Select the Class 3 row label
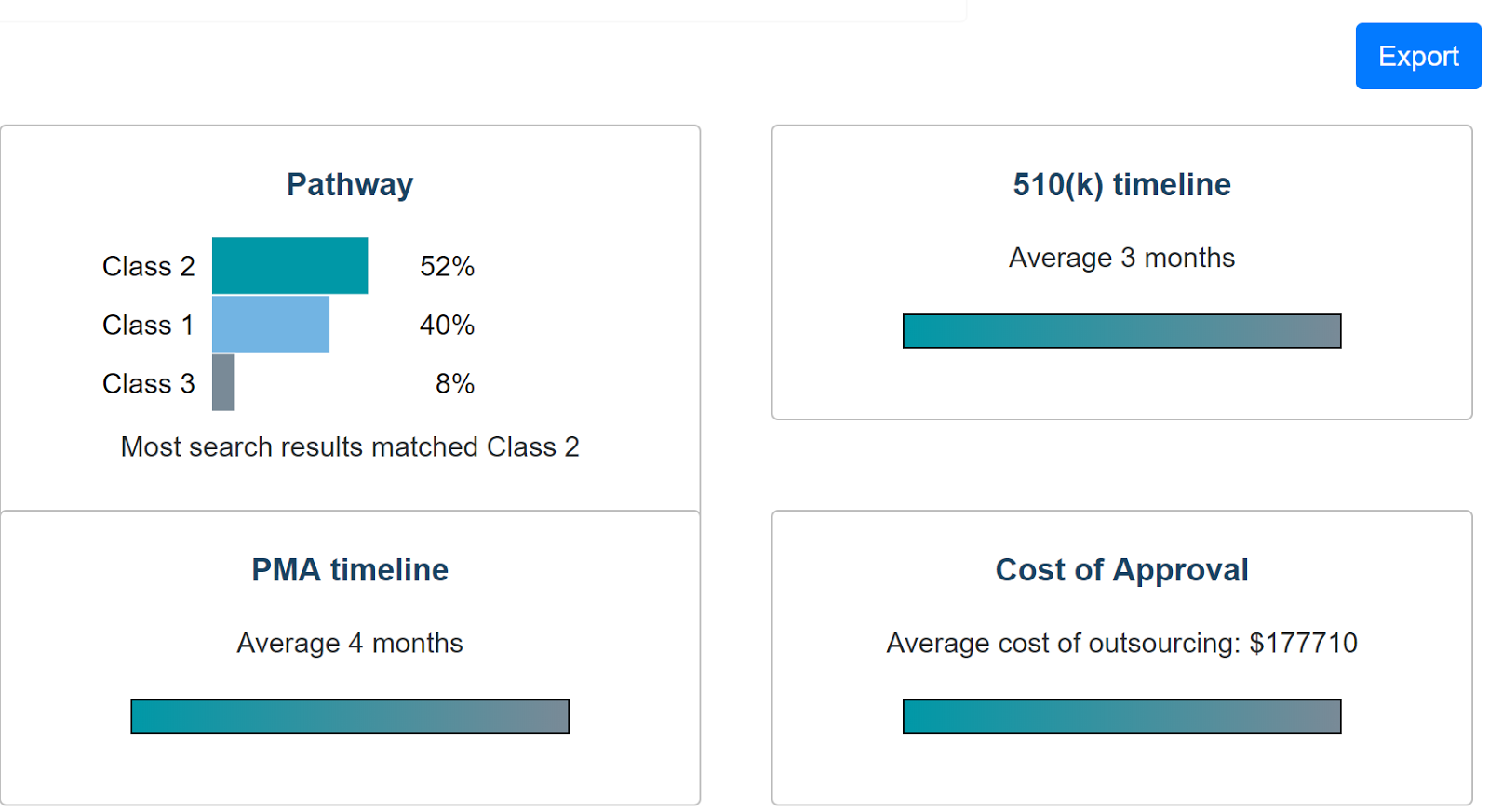 click(148, 384)
